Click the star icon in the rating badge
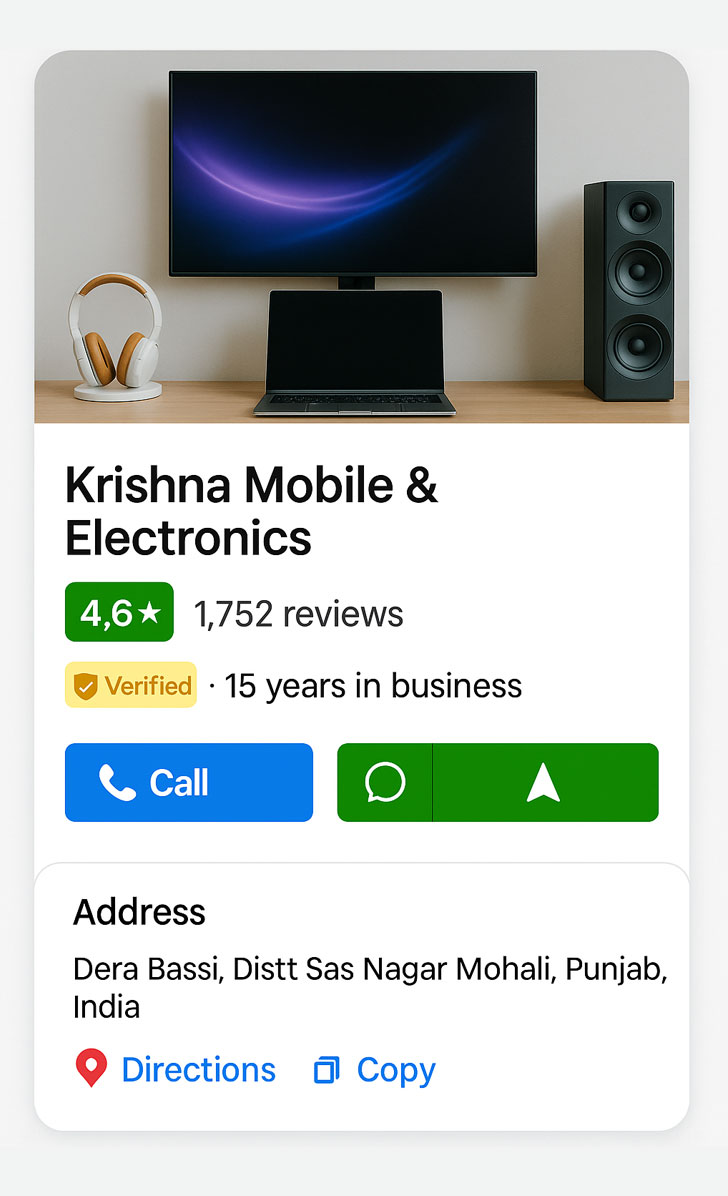Screen dimensions: 728x1196 click(x=150, y=612)
